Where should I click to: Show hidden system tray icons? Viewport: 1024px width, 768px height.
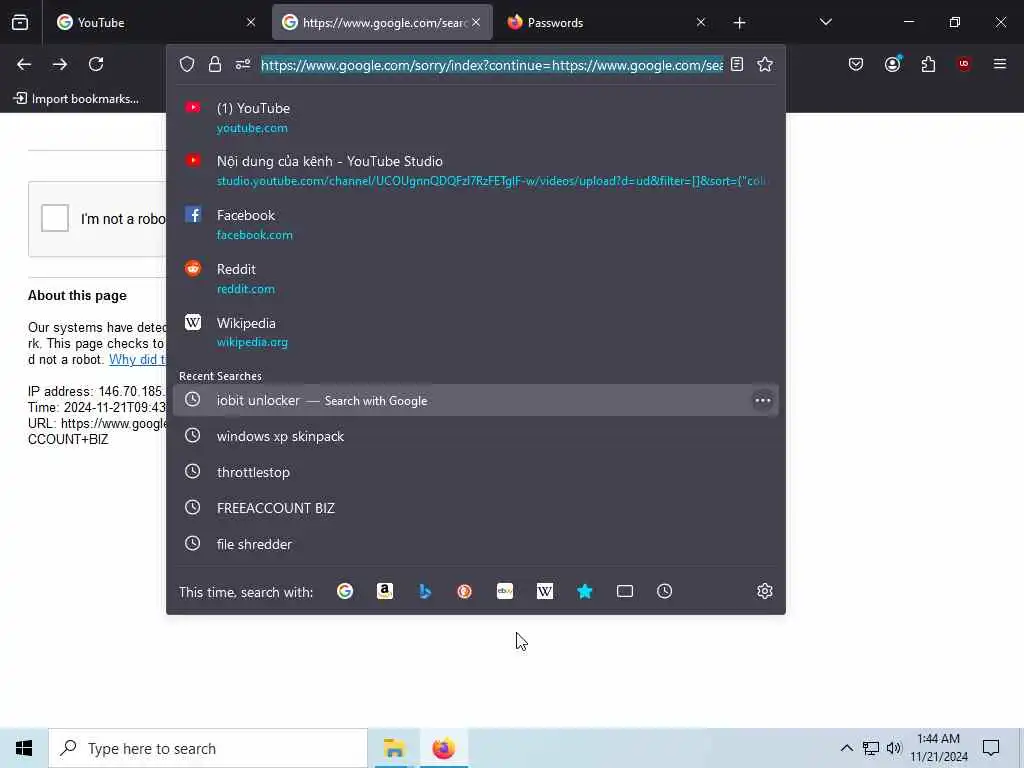(846, 748)
